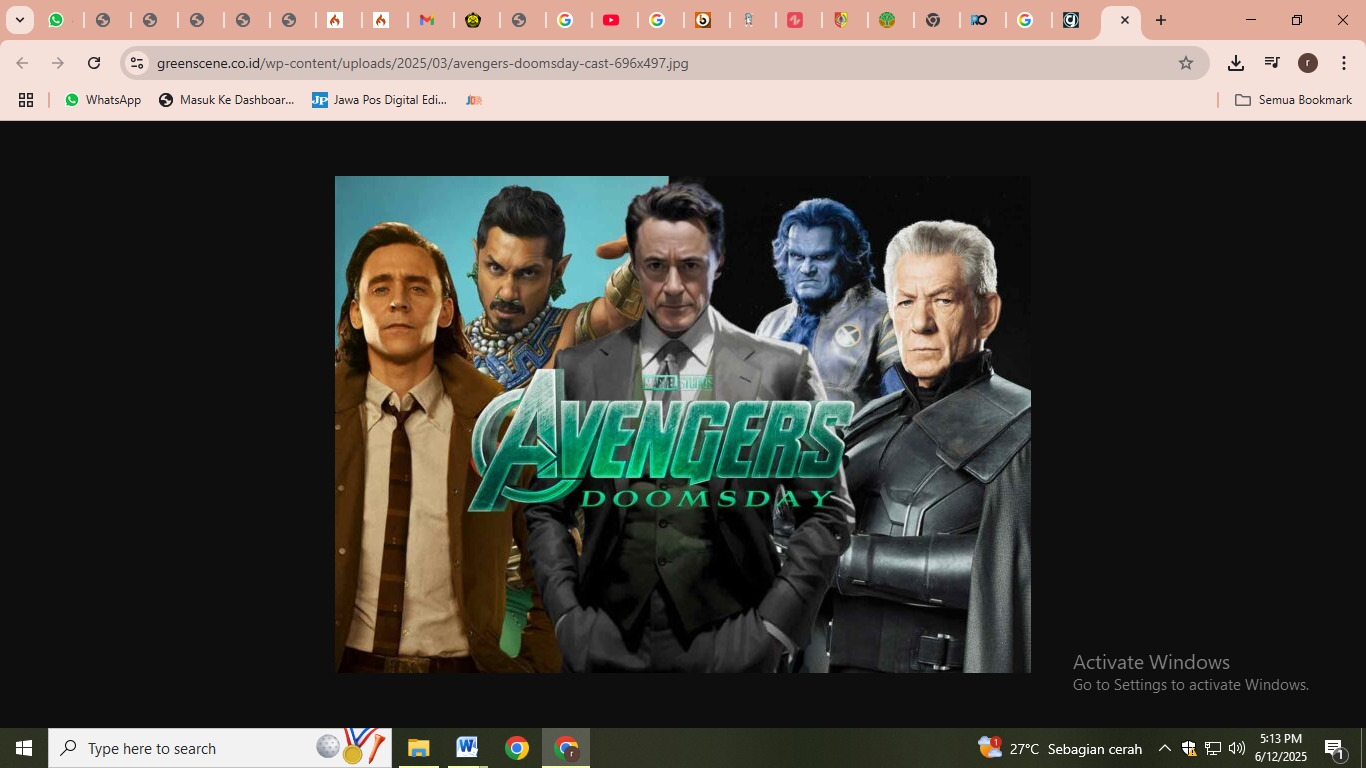The height and width of the screenshot is (768, 1366).
Task: Go back to the previous page
Action: click(x=22, y=63)
